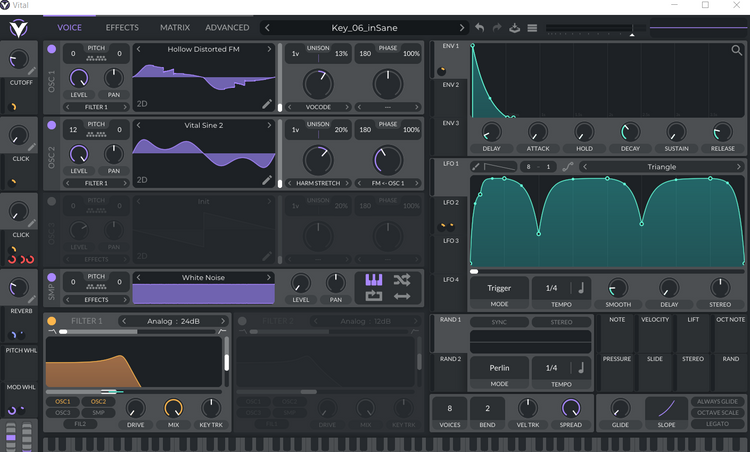Screen dimensions: 750x452
Task: Toggle sample loop icon
Action: pos(374,296)
